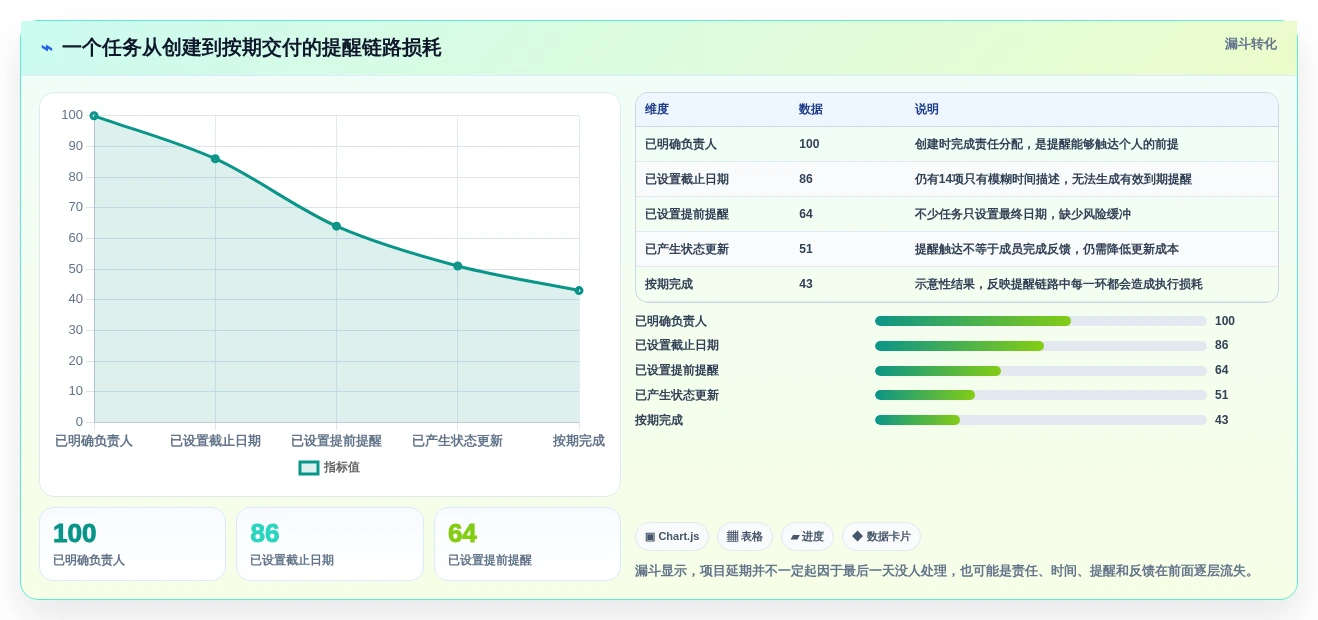Select table row cell 已设置提前提醒
Viewport: 1318px width, 620px height.
coord(687,214)
